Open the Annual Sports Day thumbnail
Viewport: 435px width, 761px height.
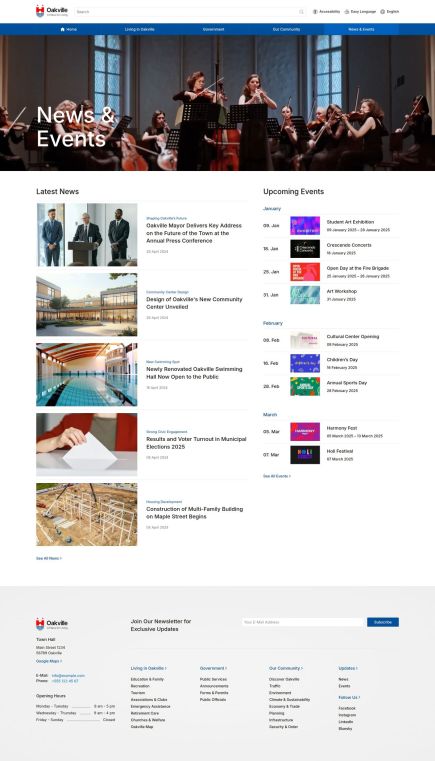pos(305,386)
